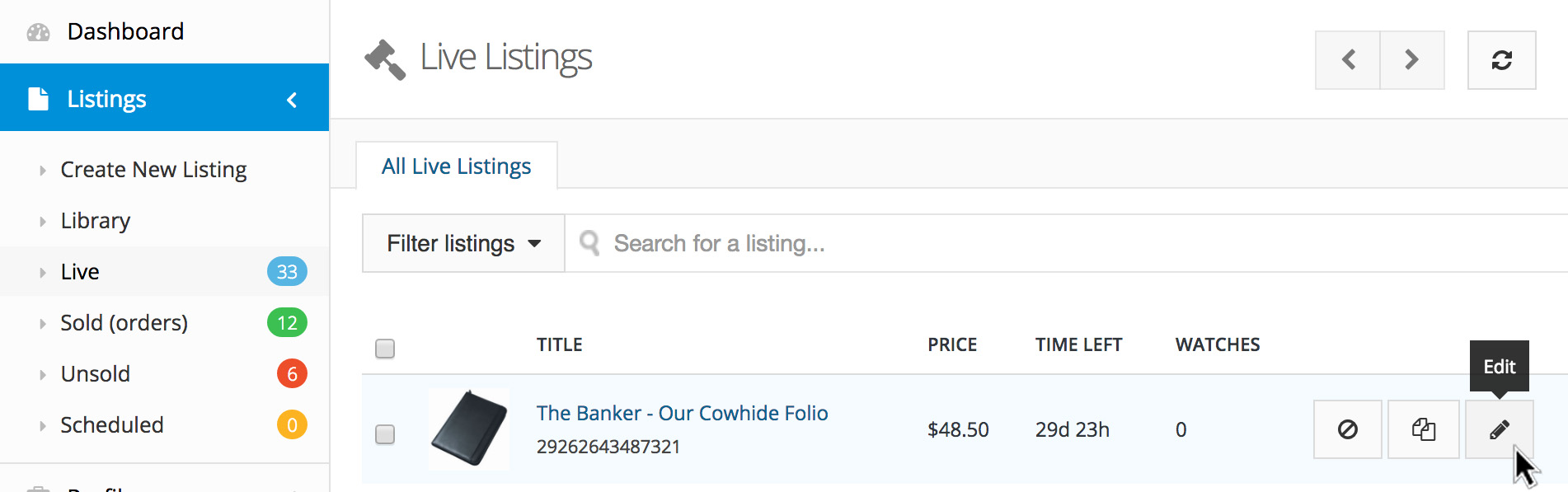Toggle the select-all checkbox in table header
Image resolution: width=1568 pixels, height=492 pixels.
(385, 349)
